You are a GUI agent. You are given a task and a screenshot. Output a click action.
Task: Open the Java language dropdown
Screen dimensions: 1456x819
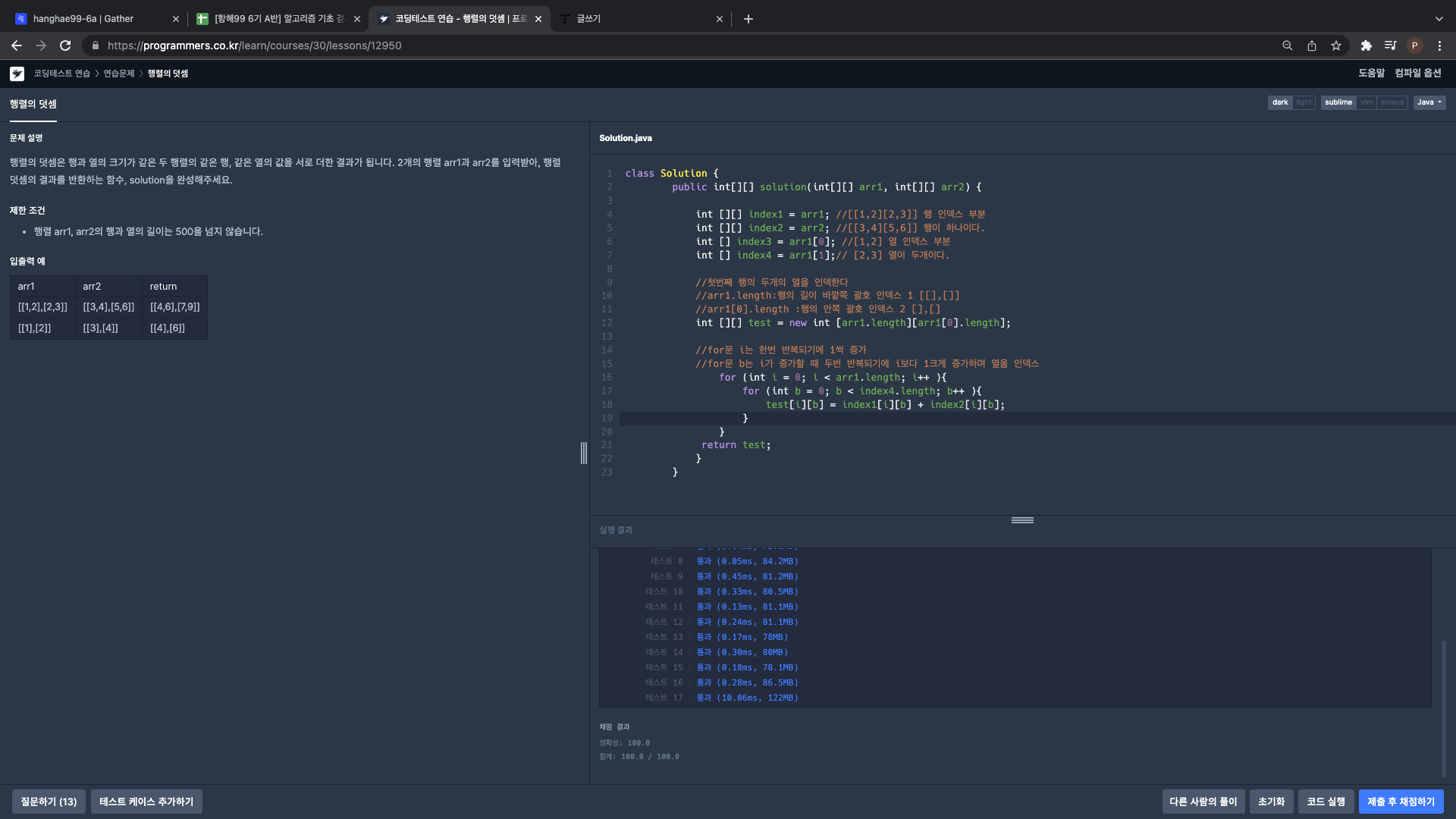1429,102
